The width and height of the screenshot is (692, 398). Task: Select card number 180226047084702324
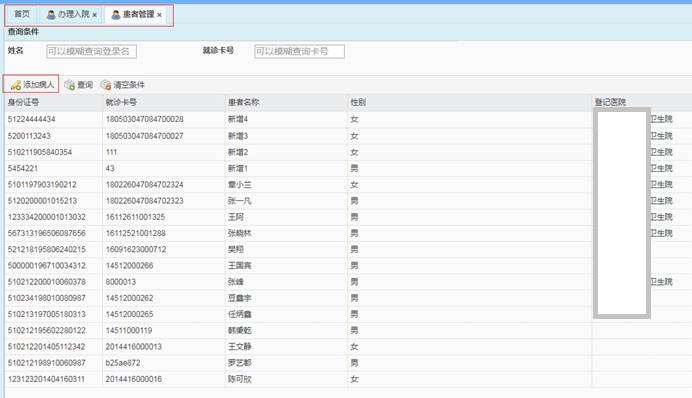[144, 184]
